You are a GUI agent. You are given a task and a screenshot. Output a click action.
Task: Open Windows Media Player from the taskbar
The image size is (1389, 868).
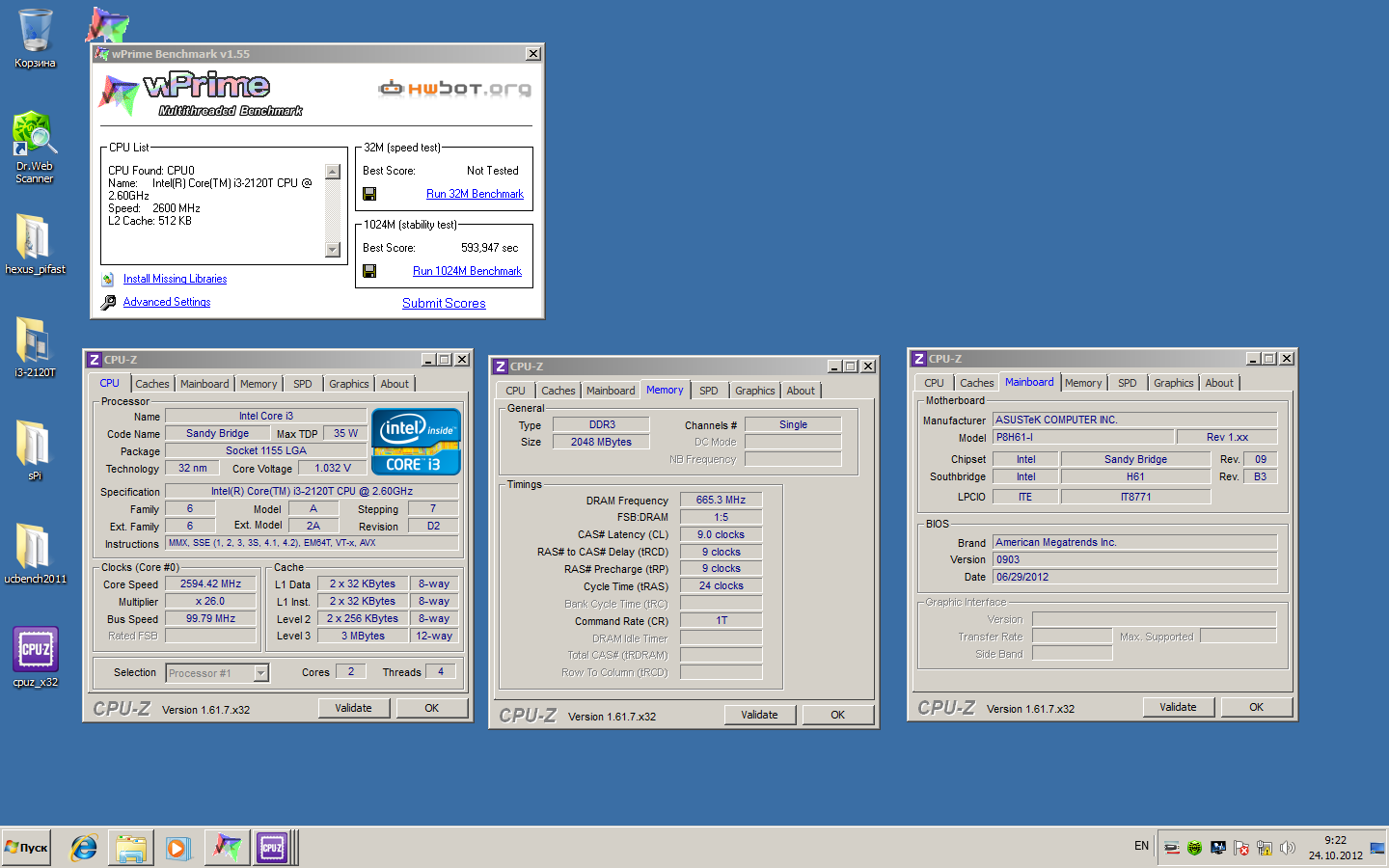pyautogui.click(x=177, y=848)
